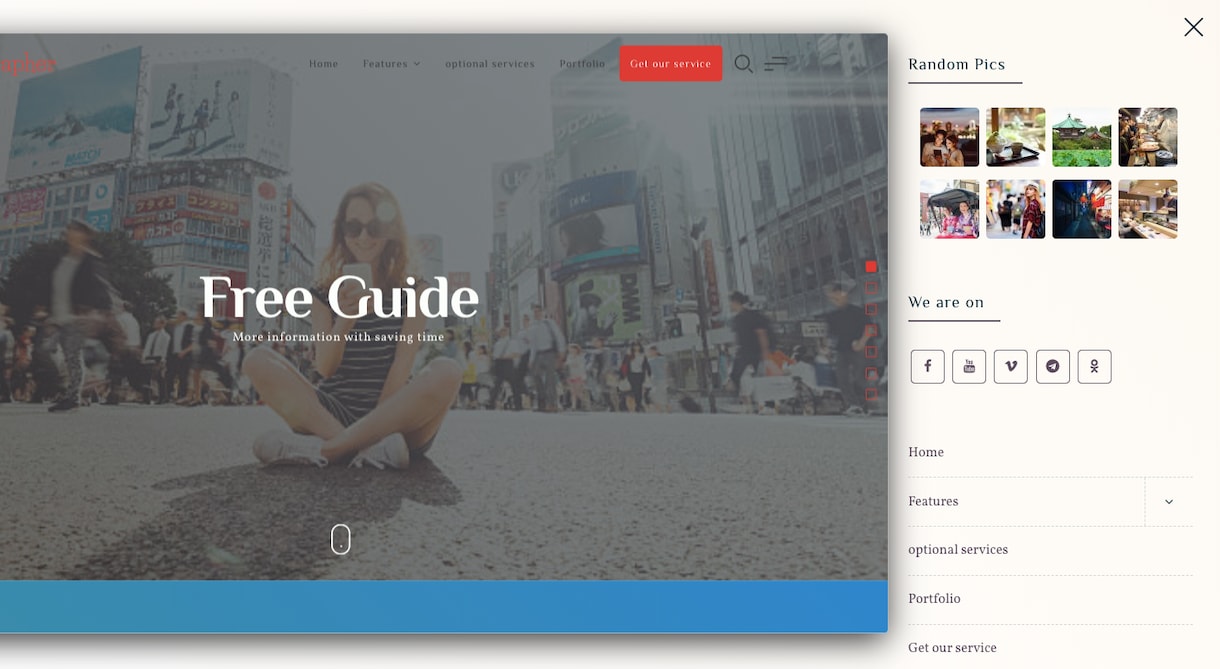1220x669 pixels.
Task: Open the green tea tray thumbnail
Action: pos(1016,137)
